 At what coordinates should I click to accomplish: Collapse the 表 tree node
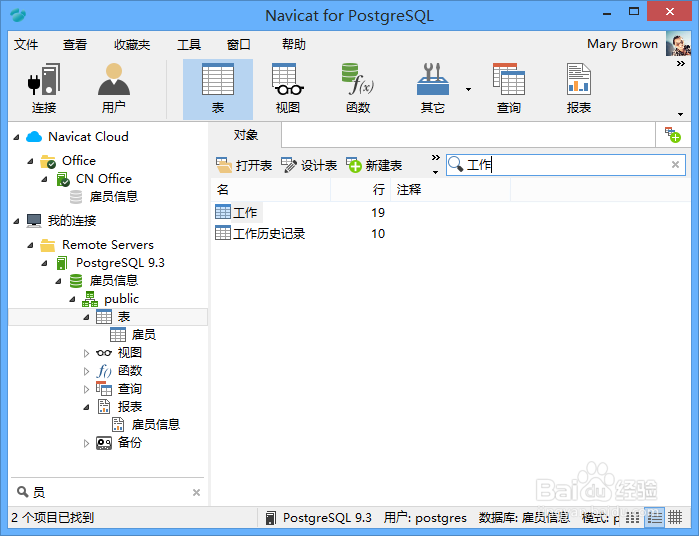coord(86,317)
